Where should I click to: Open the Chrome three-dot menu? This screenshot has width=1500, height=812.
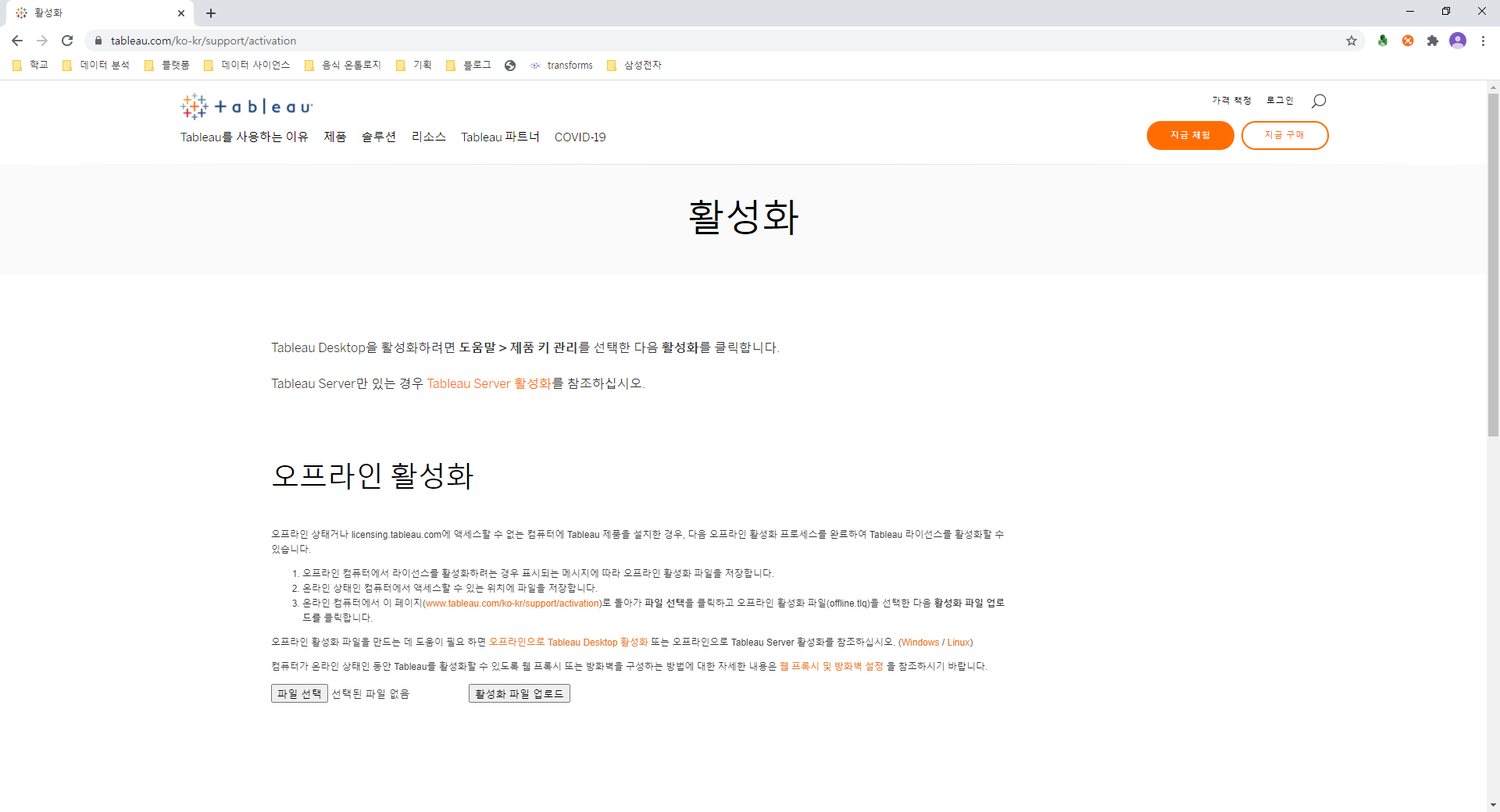(1483, 41)
